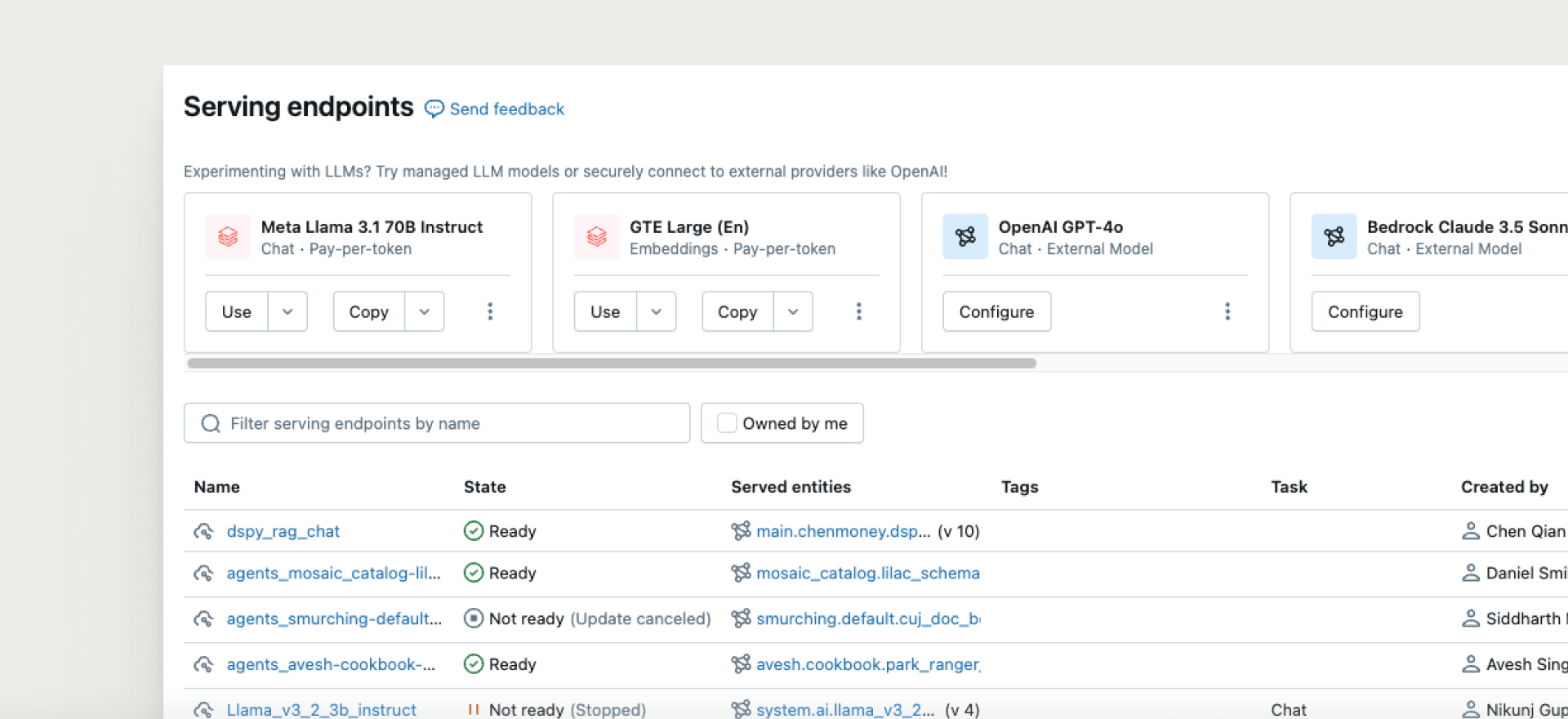Configure the OpenAI GPT-4o endpoint
This screenshot has height=719, width=1568.
(996, 311)
